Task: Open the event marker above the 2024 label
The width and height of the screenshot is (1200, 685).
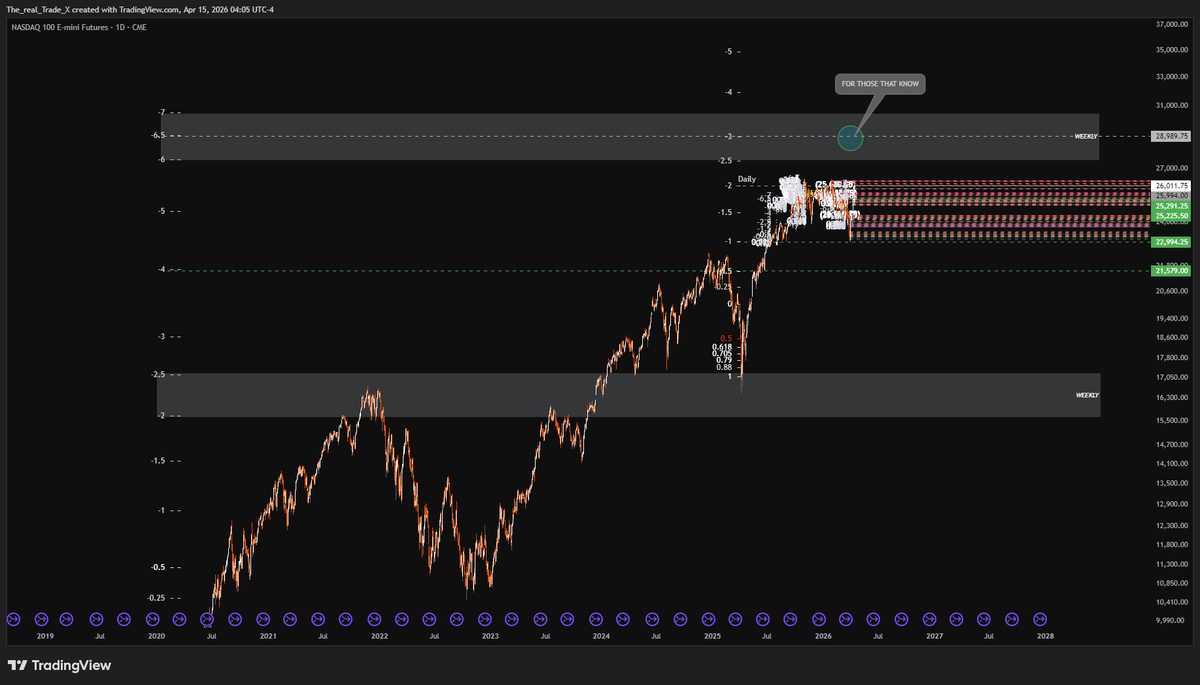Action: [596, 619]
